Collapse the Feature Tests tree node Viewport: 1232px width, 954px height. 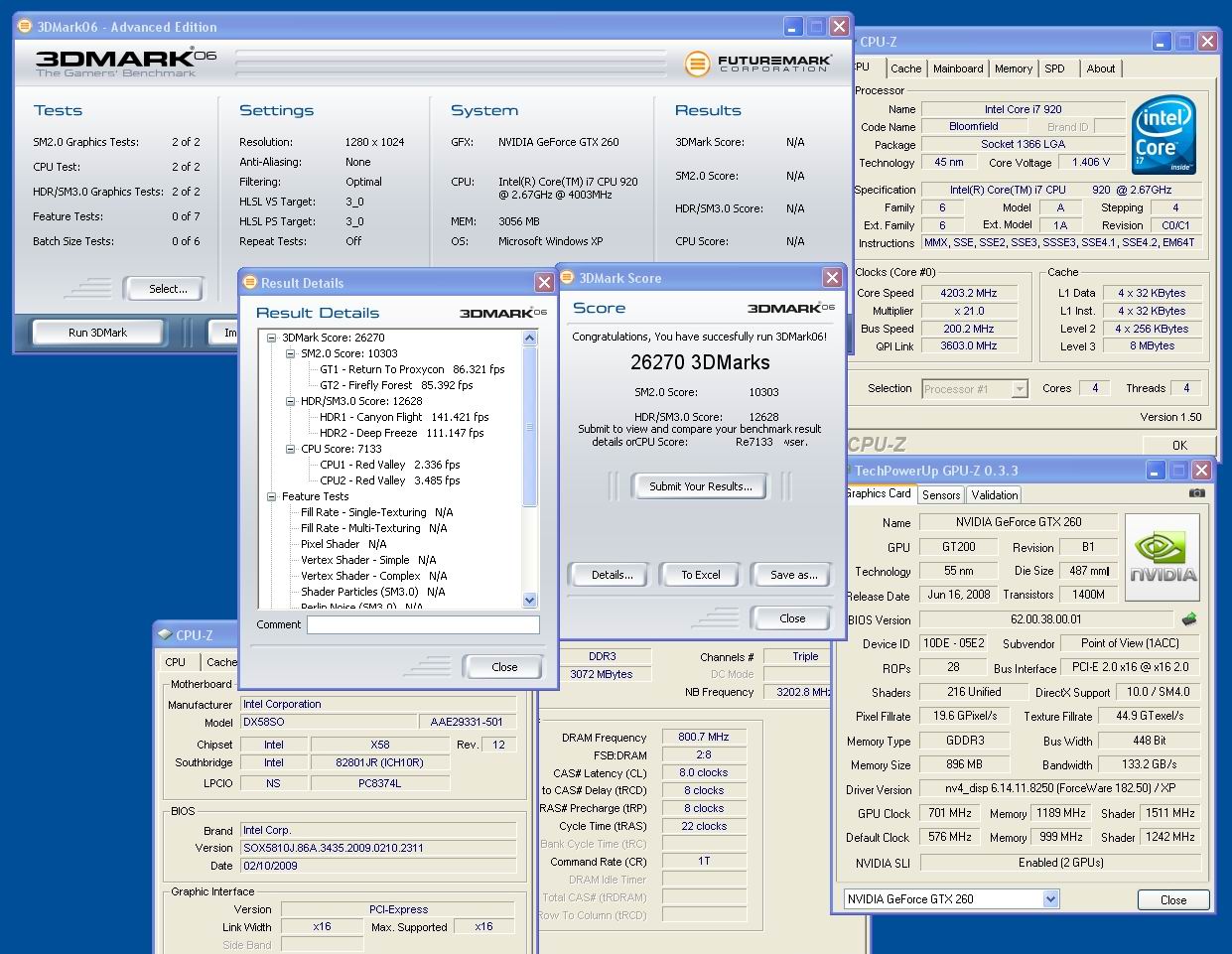pos(271,496)
